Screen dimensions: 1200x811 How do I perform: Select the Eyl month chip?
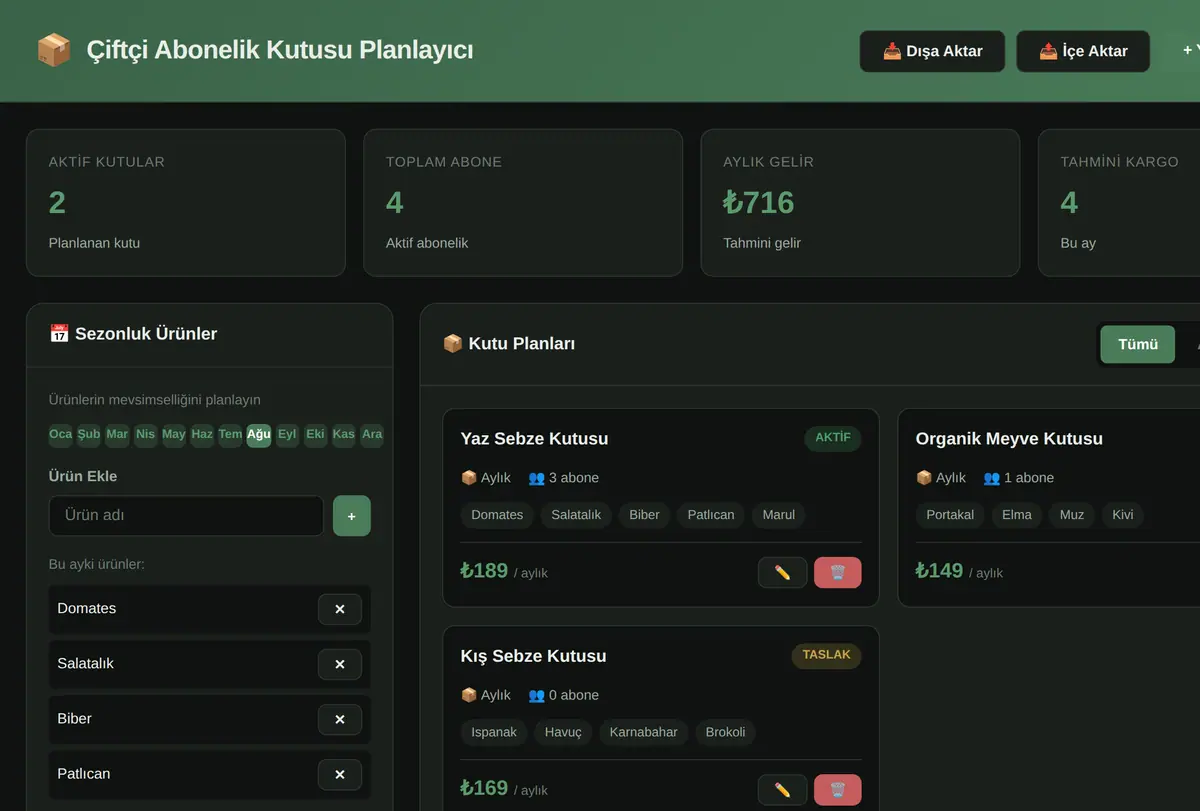[x=287, y=434]
